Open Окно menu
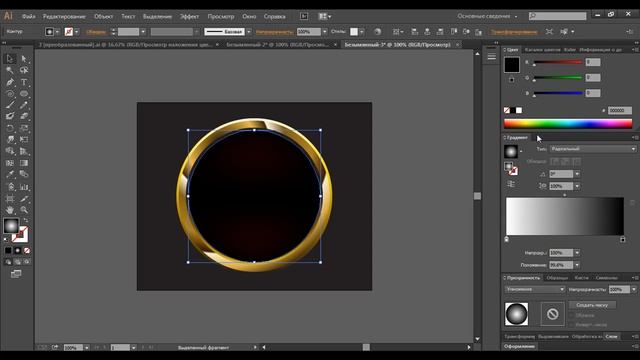This screenshot has width=640, height=360. pyautogui.click(x=249, y=16)
